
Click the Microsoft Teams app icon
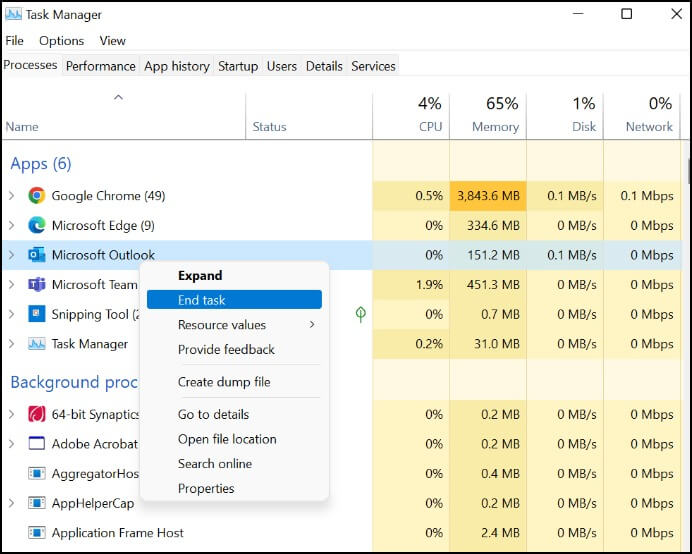pyautogui.click(x=37, y=284)
